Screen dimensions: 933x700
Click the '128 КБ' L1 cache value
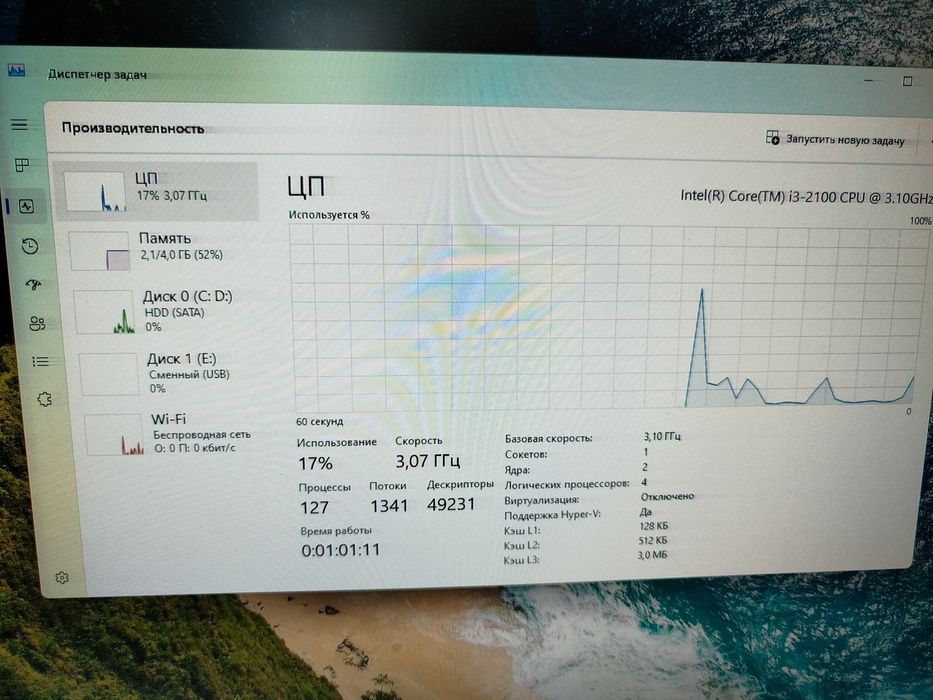[x=653, y=526]
